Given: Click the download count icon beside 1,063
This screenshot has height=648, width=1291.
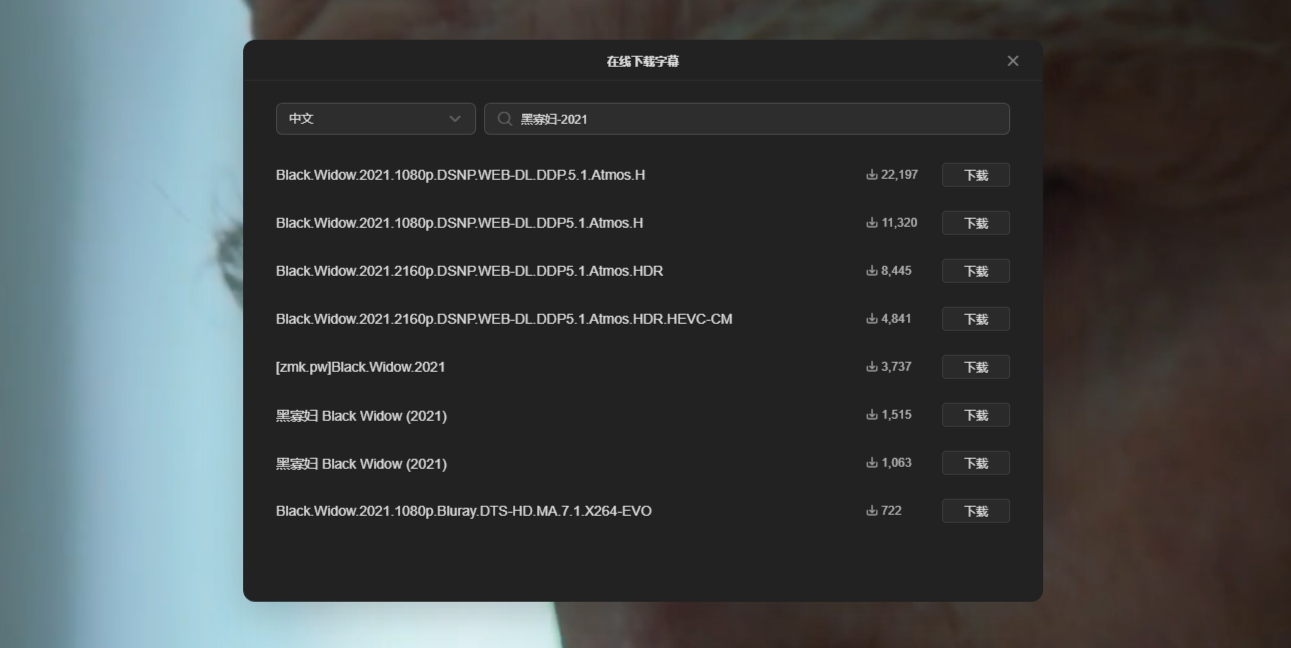Looking at the screenshot, I should tap(872, 463).
